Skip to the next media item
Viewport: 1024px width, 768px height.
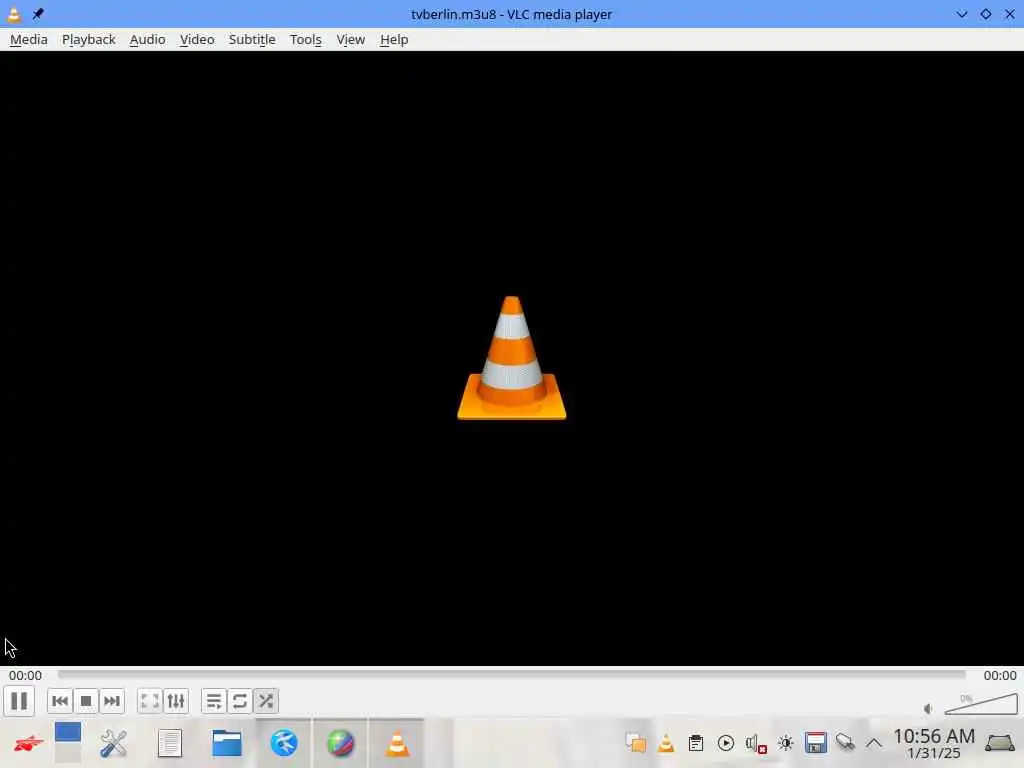click(x=112, y=701)
